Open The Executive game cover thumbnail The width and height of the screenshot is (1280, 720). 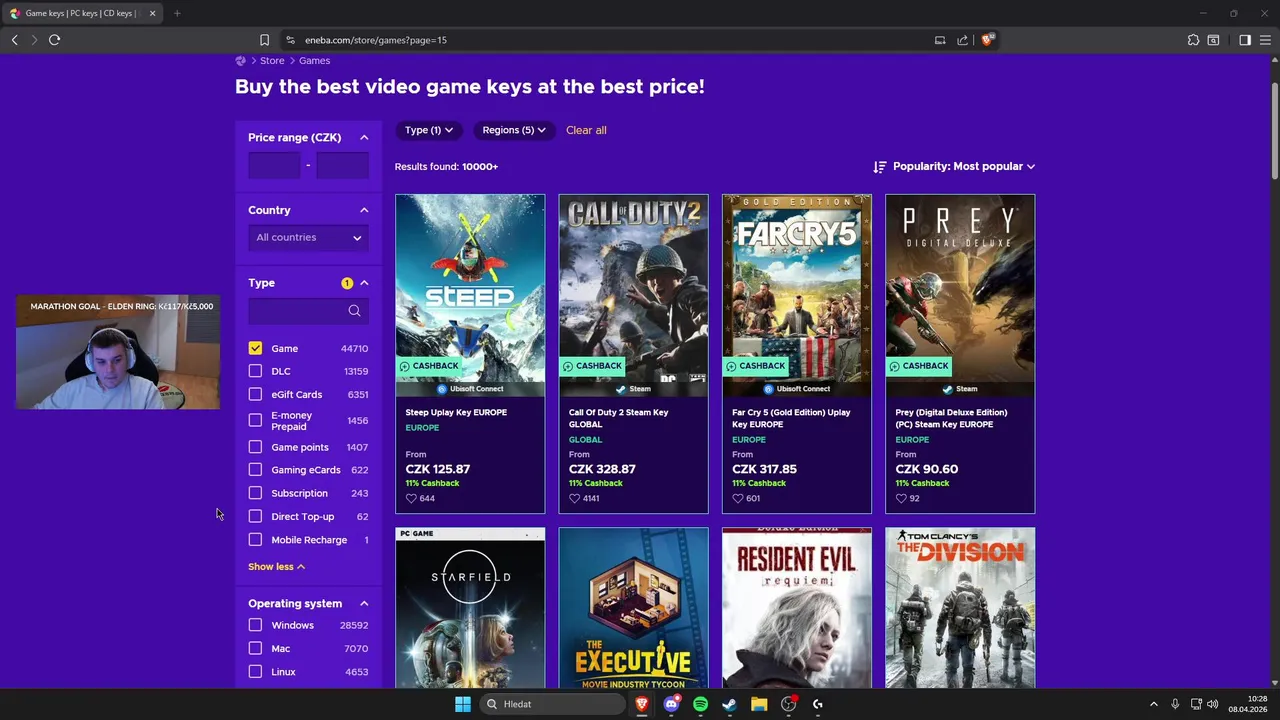click(x=633, y=608)
